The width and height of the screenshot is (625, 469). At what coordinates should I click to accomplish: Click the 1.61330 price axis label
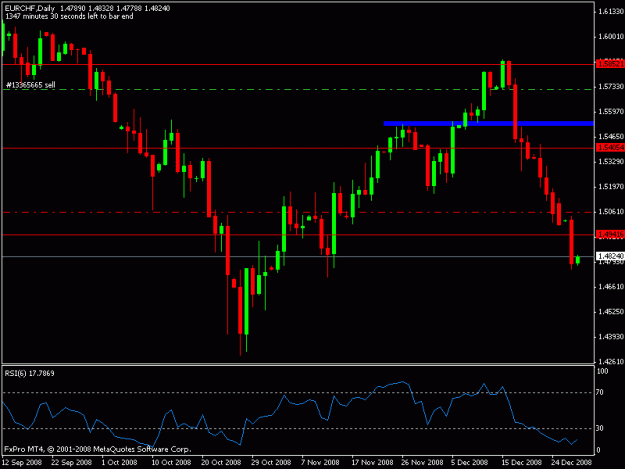coord(611,12)
